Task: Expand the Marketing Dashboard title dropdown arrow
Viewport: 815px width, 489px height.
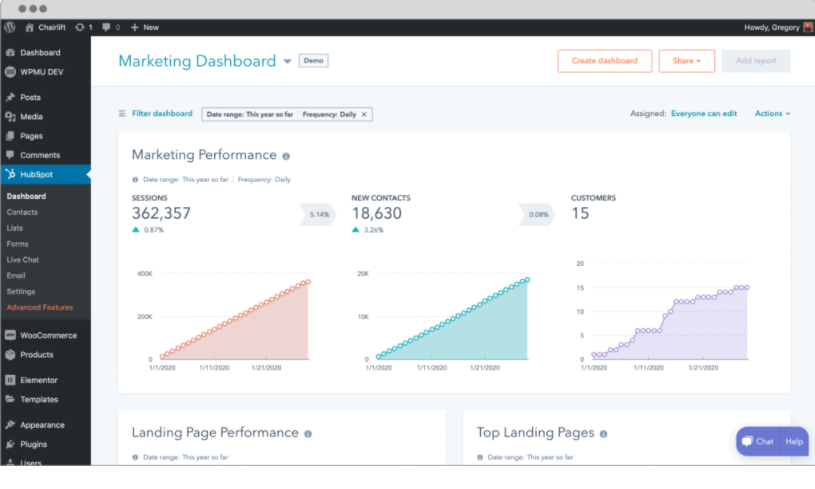Action: (x=287, y=61)
